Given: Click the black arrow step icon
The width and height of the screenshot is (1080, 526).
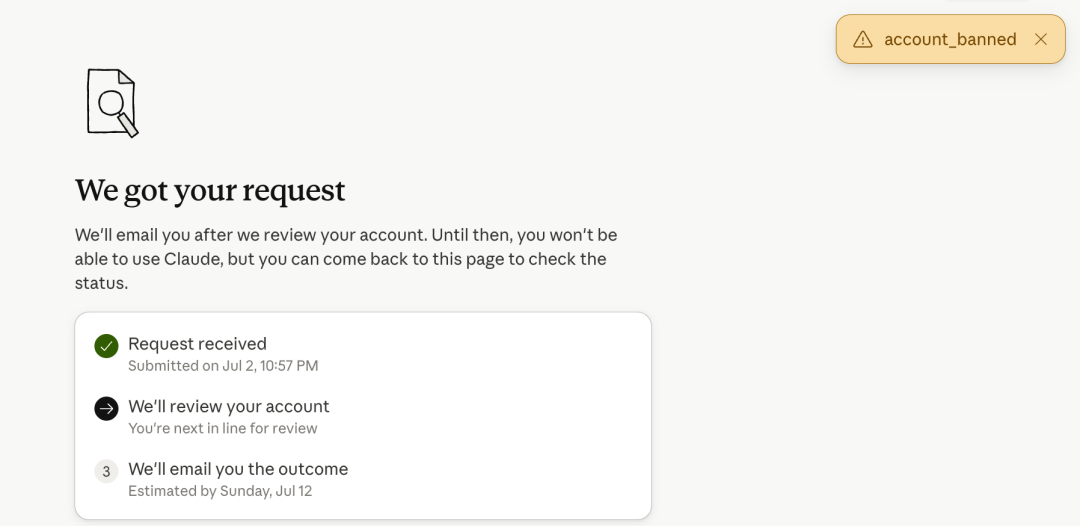Looking at the screenshot, I should click(106, 409).
